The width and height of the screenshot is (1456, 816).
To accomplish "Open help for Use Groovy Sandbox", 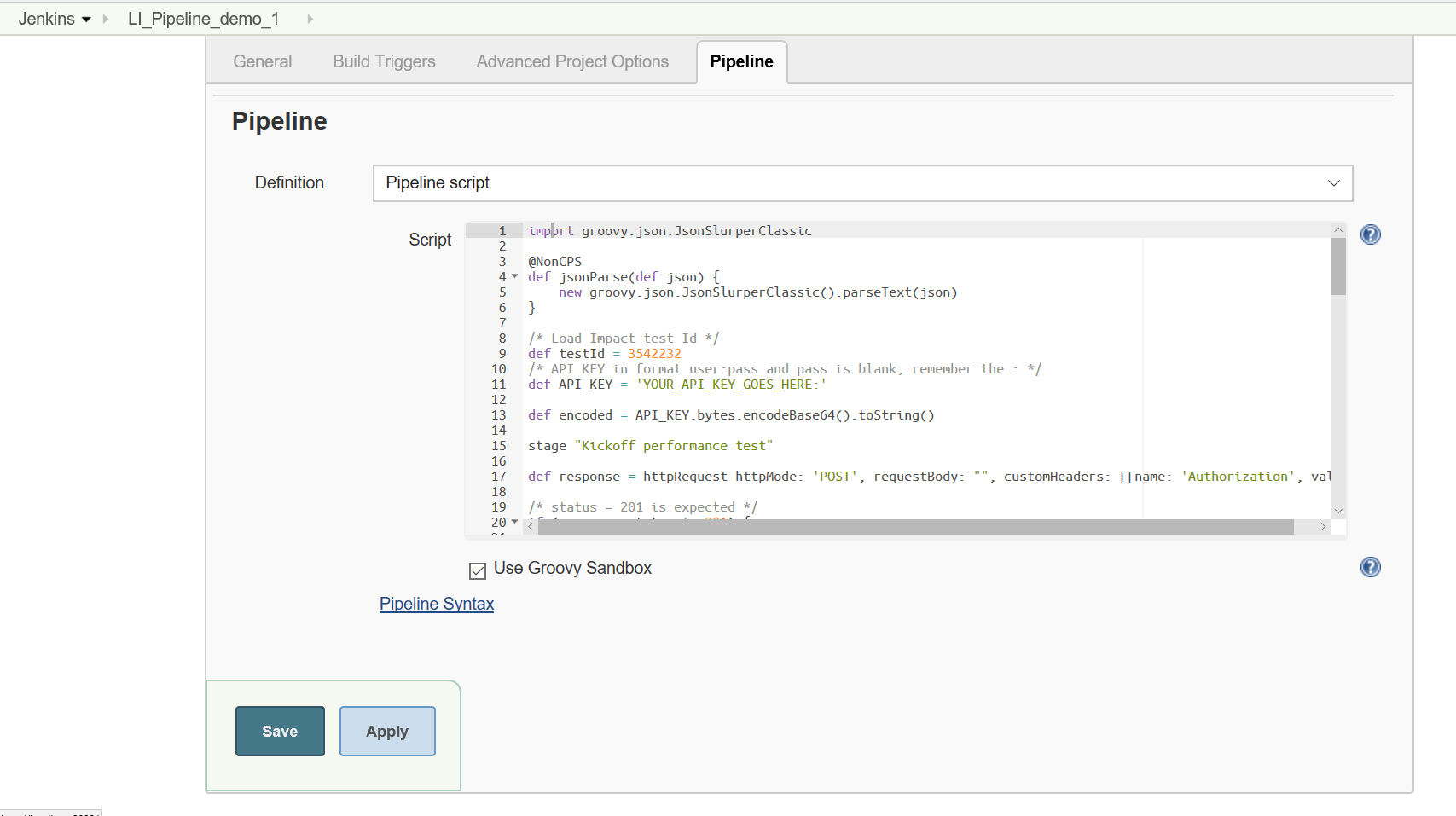I will click(x=1370, y=567).
